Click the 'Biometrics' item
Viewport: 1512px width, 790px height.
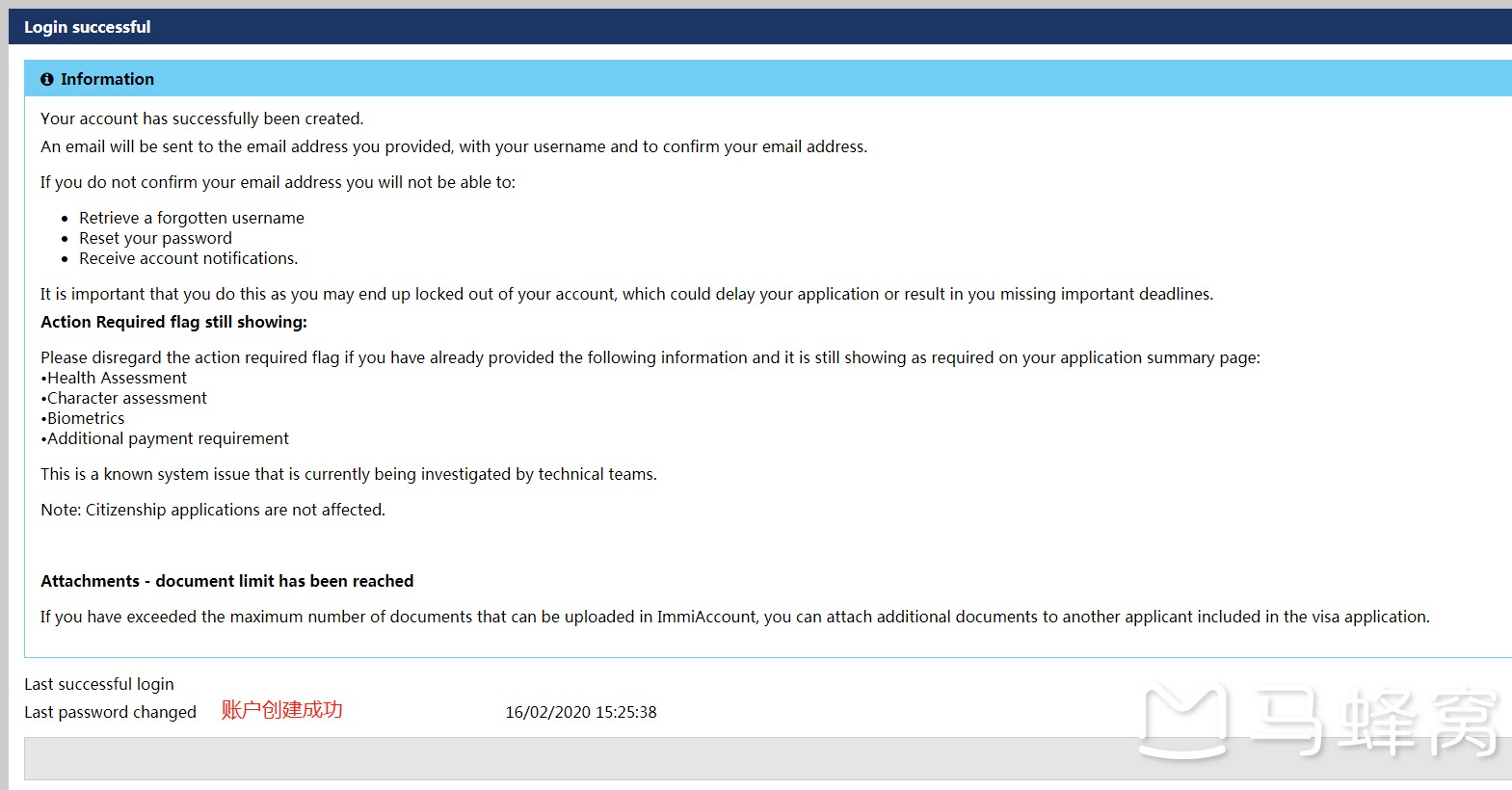click(x=83, y=418)
